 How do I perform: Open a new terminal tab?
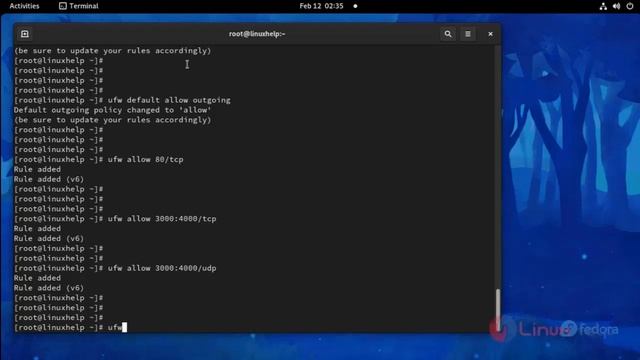point(25,34)
